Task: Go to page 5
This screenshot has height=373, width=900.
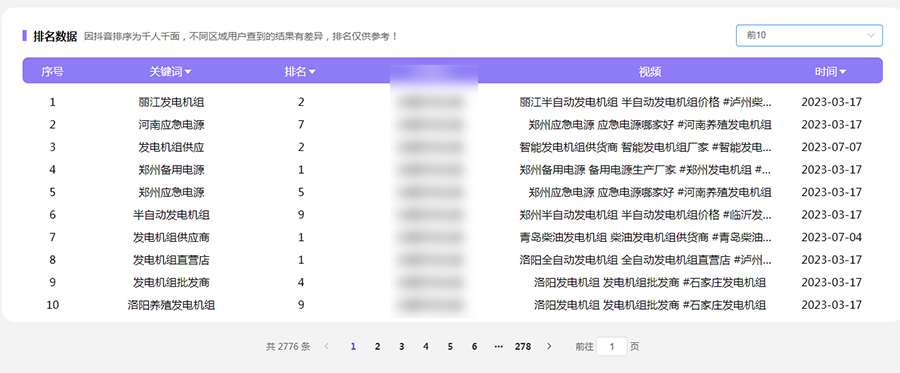Action: tap(450, 347)
